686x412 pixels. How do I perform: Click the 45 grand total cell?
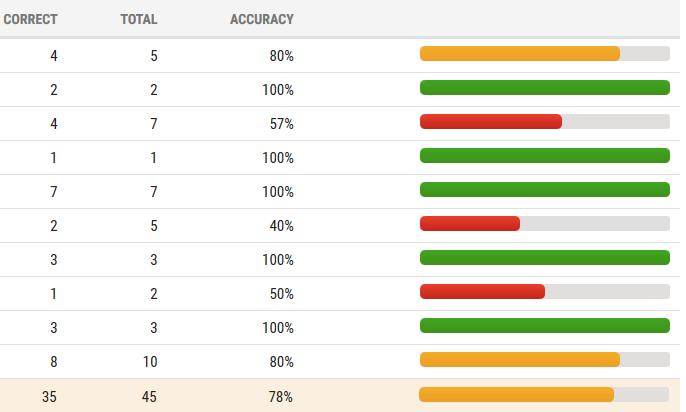pyautogui.click(x=149, y=397)
